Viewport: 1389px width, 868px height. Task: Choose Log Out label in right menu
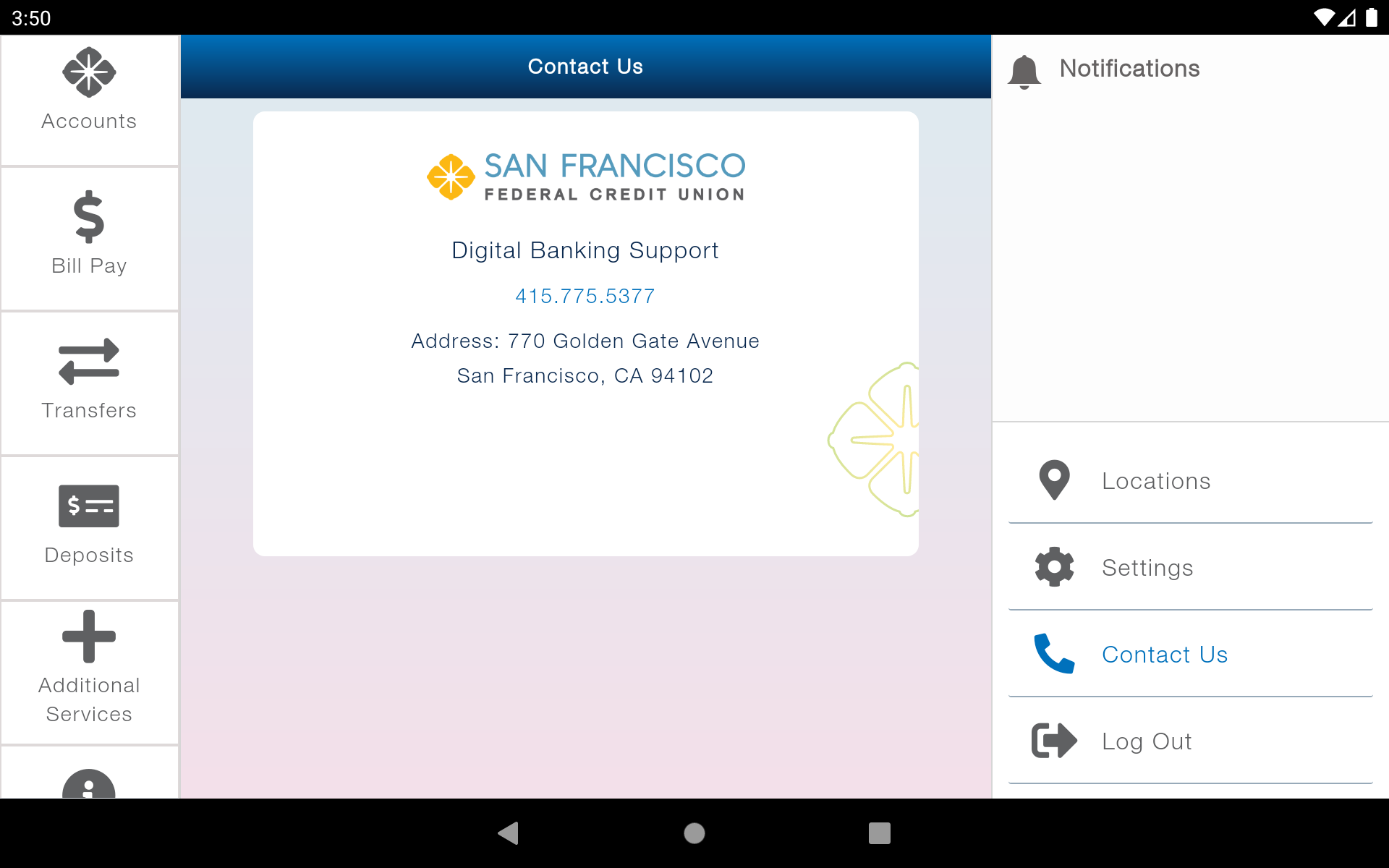1147,742
